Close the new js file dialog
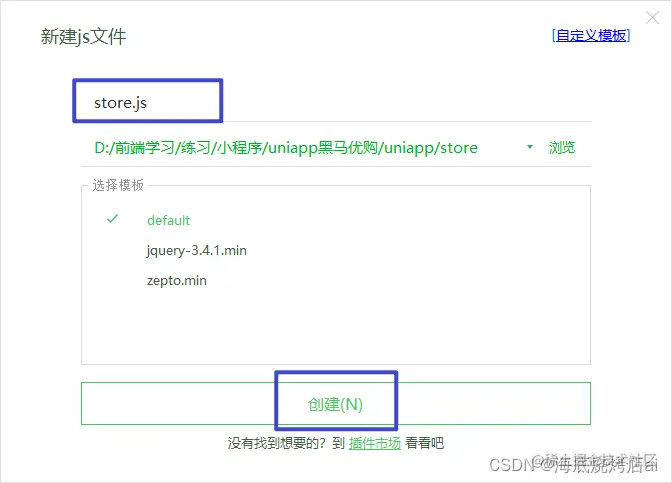This screenshot has width=672, height=483. [x=652, y=18]
